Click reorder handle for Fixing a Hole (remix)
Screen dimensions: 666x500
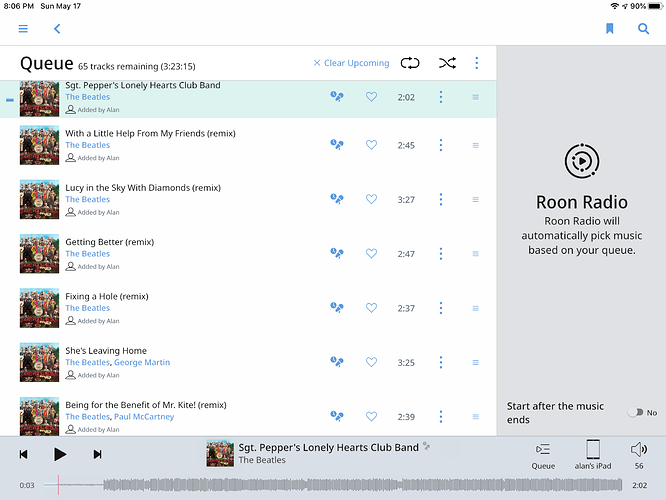[476, 308]
